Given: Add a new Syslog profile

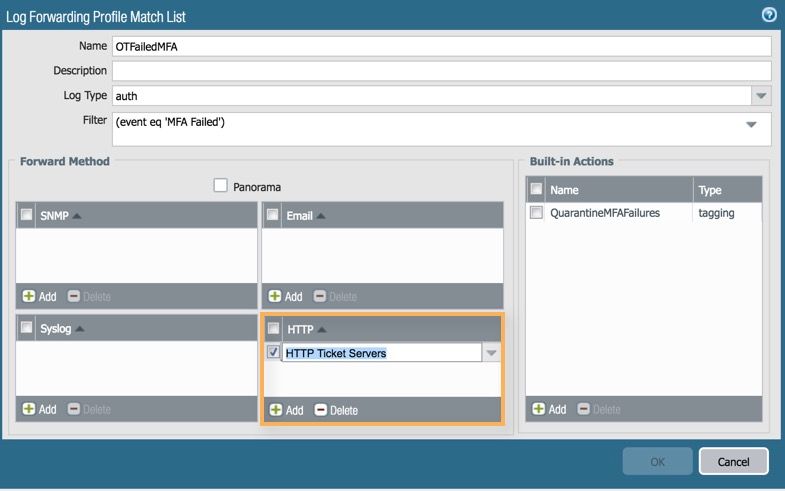Looking at the screenshot, I should [40, 409].
